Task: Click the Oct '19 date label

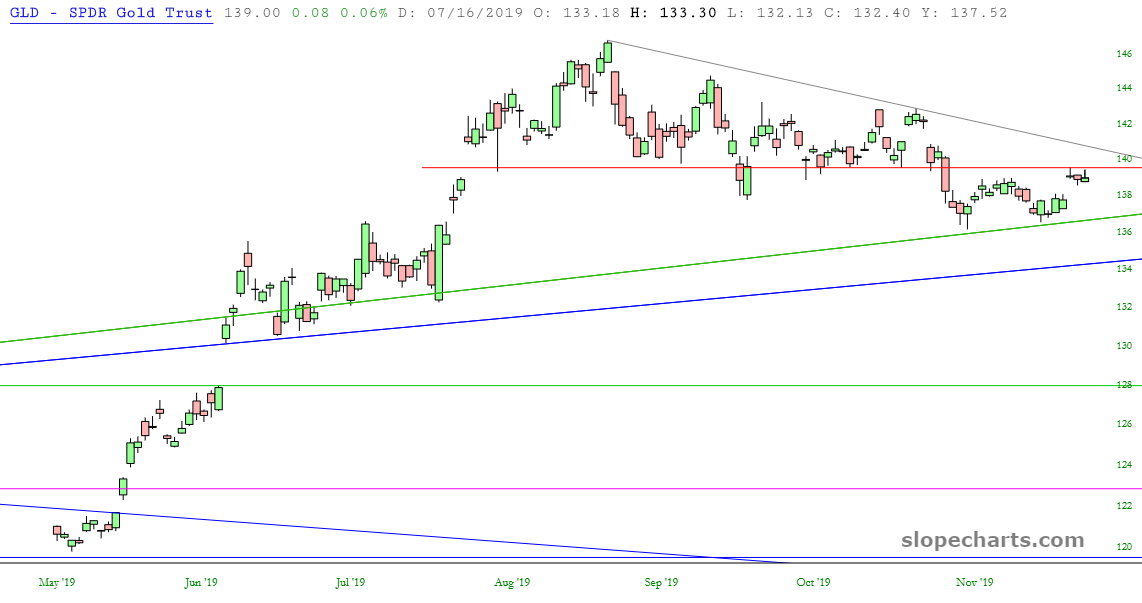Action: point(813,582)
